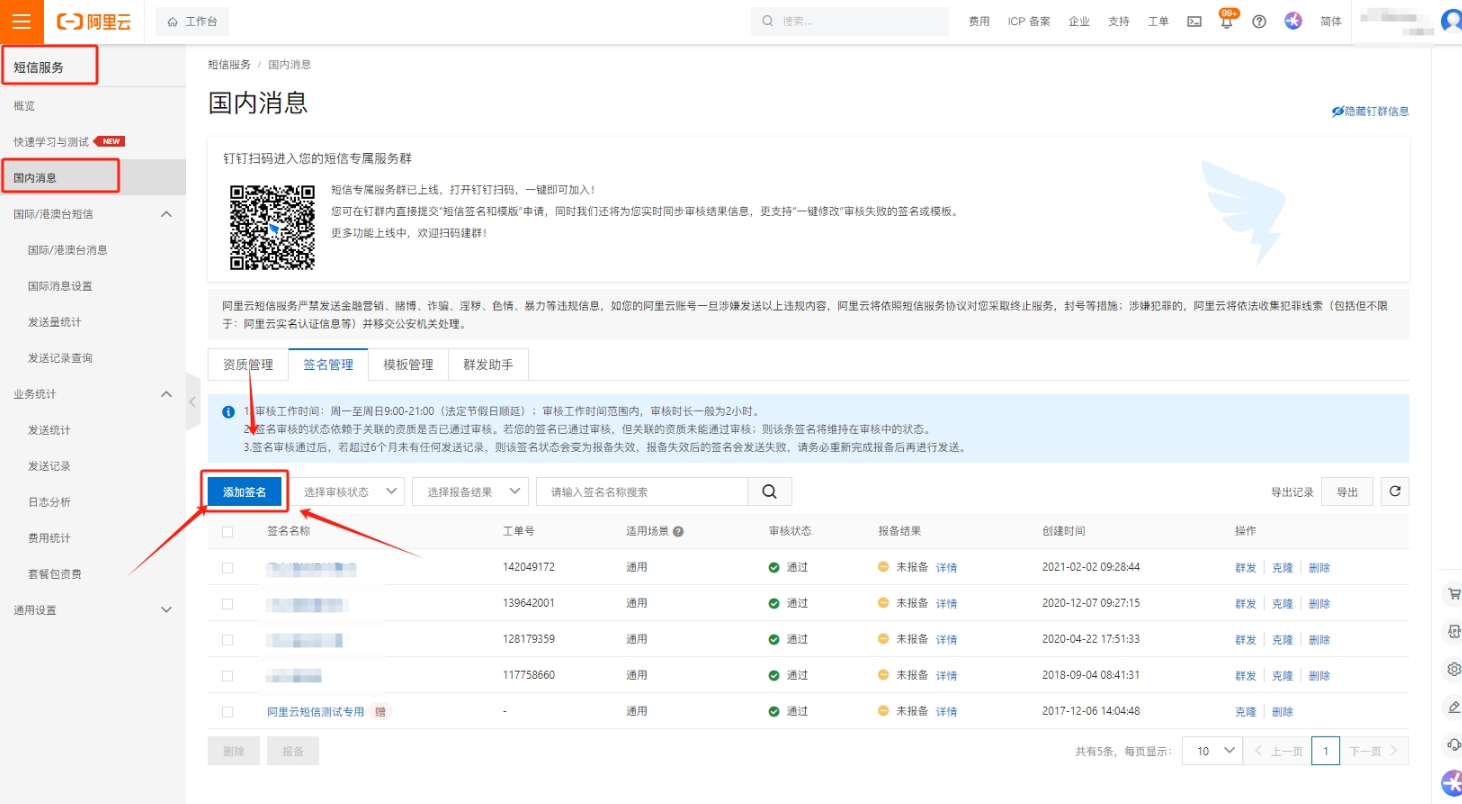Open 发送记录查询 in the sidebar

point(60,358)
